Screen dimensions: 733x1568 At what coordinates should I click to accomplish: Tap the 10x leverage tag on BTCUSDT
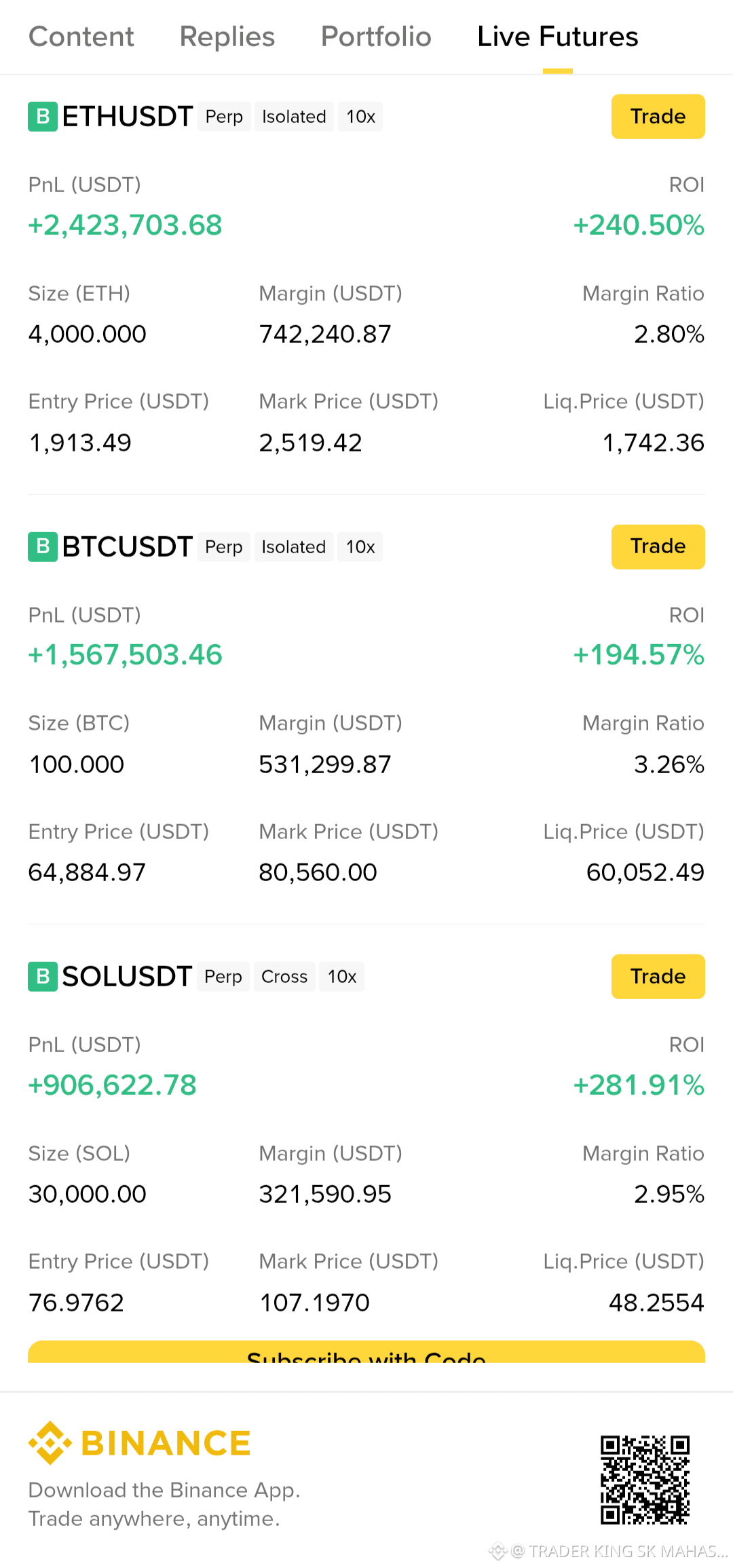[x=360, y=547]
